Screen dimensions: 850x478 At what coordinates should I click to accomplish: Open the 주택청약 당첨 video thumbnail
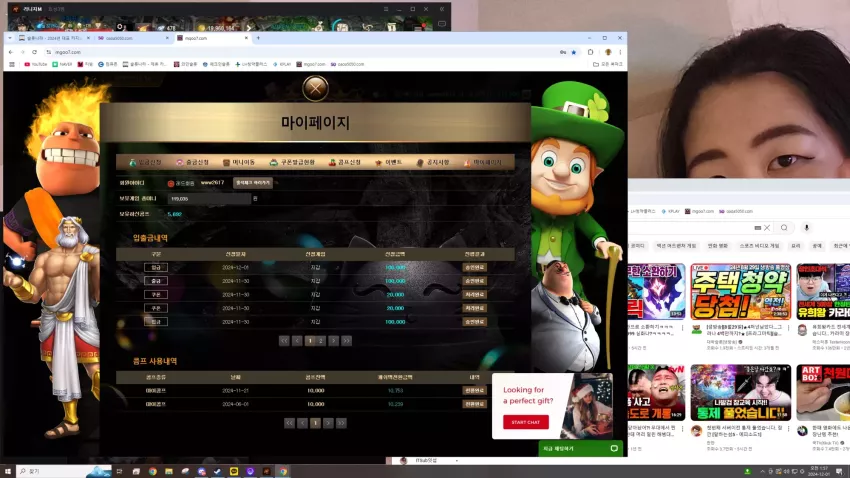[740, 291]
